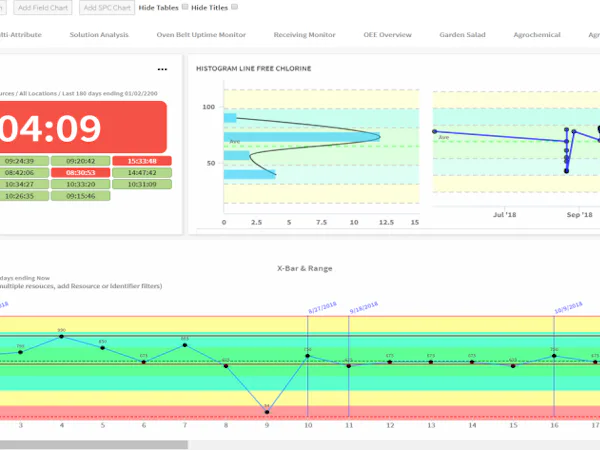Click the first point of the chlorine trend line
This screenshot has width=600, height=450.
(x=434, y=131)
